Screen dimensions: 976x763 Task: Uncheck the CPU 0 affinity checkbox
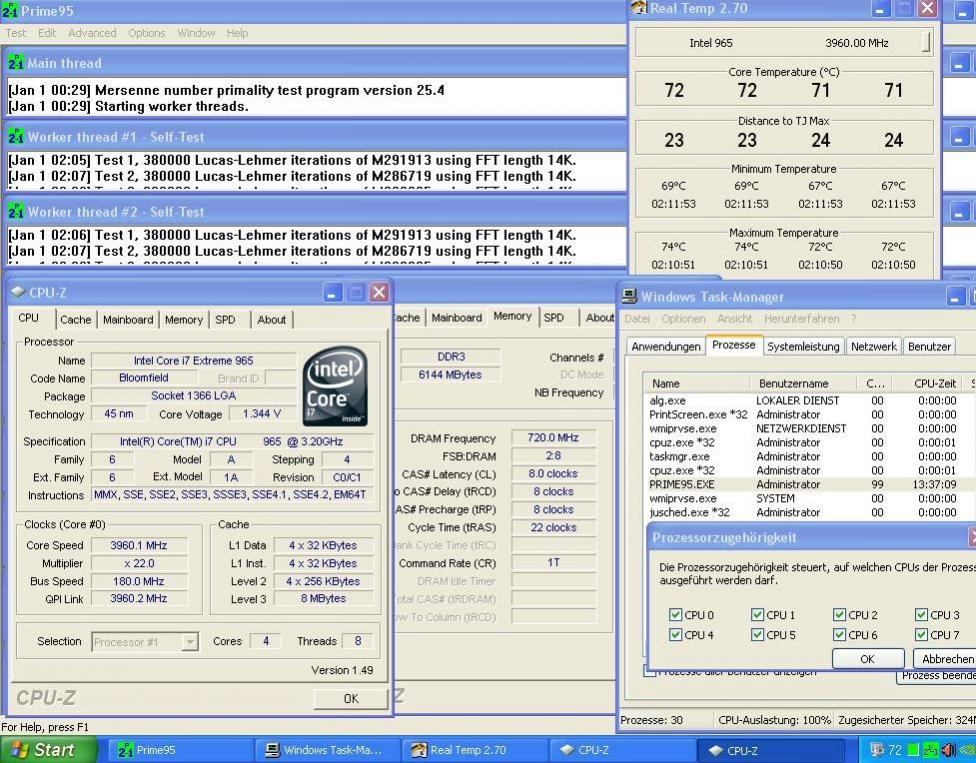(x=675, y=615)
